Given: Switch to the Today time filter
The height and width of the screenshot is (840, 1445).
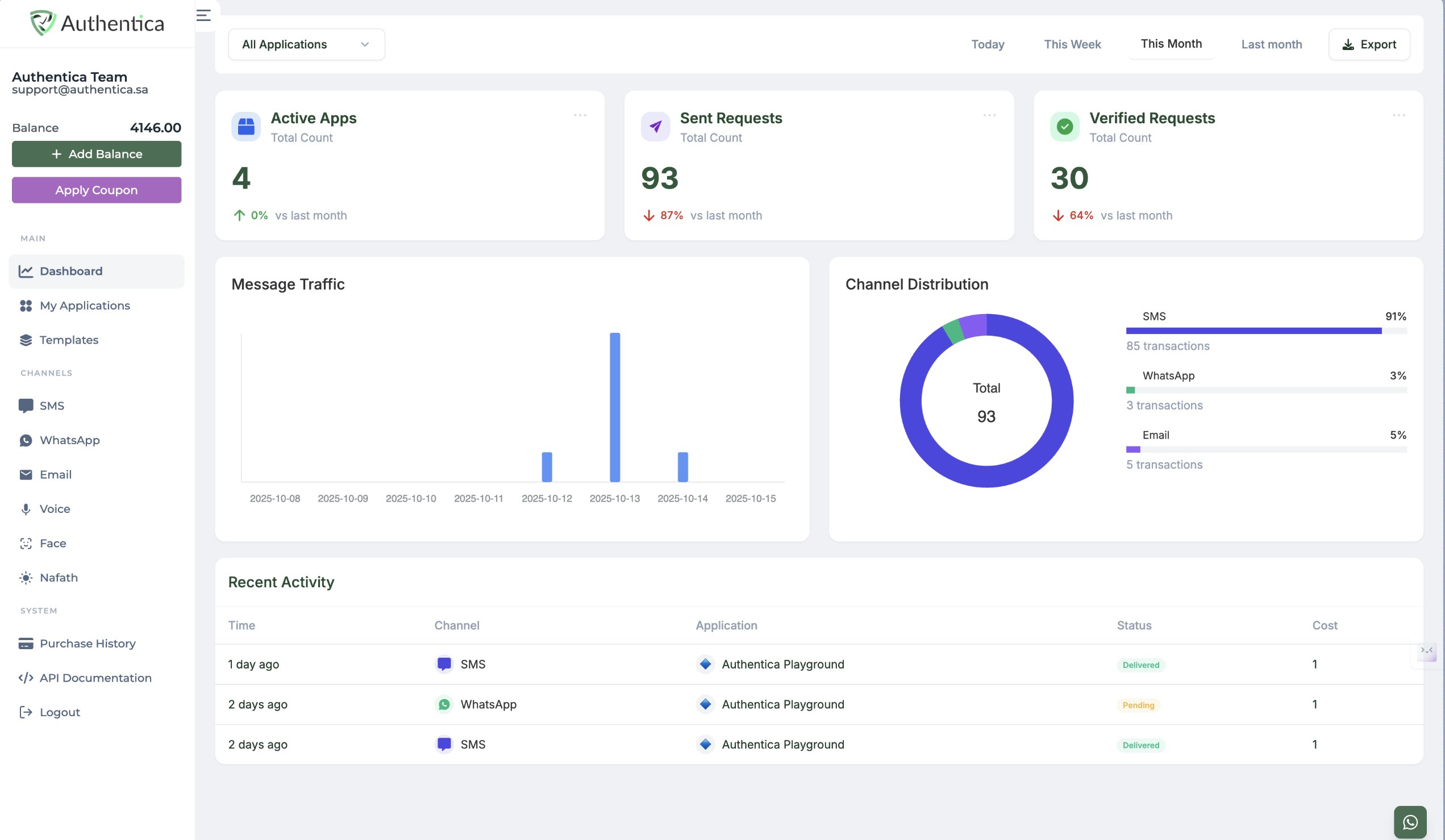Looking at the screenshot, I should [988, 44].
